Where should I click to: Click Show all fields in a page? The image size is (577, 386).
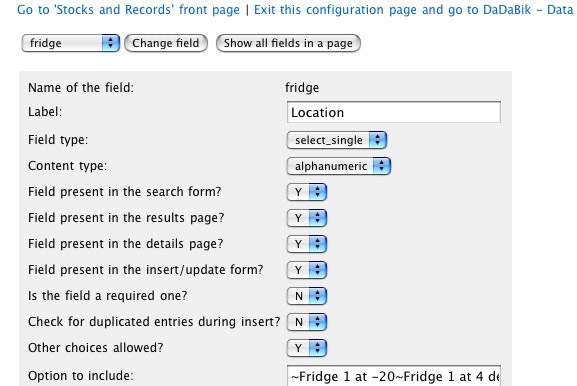288,43
